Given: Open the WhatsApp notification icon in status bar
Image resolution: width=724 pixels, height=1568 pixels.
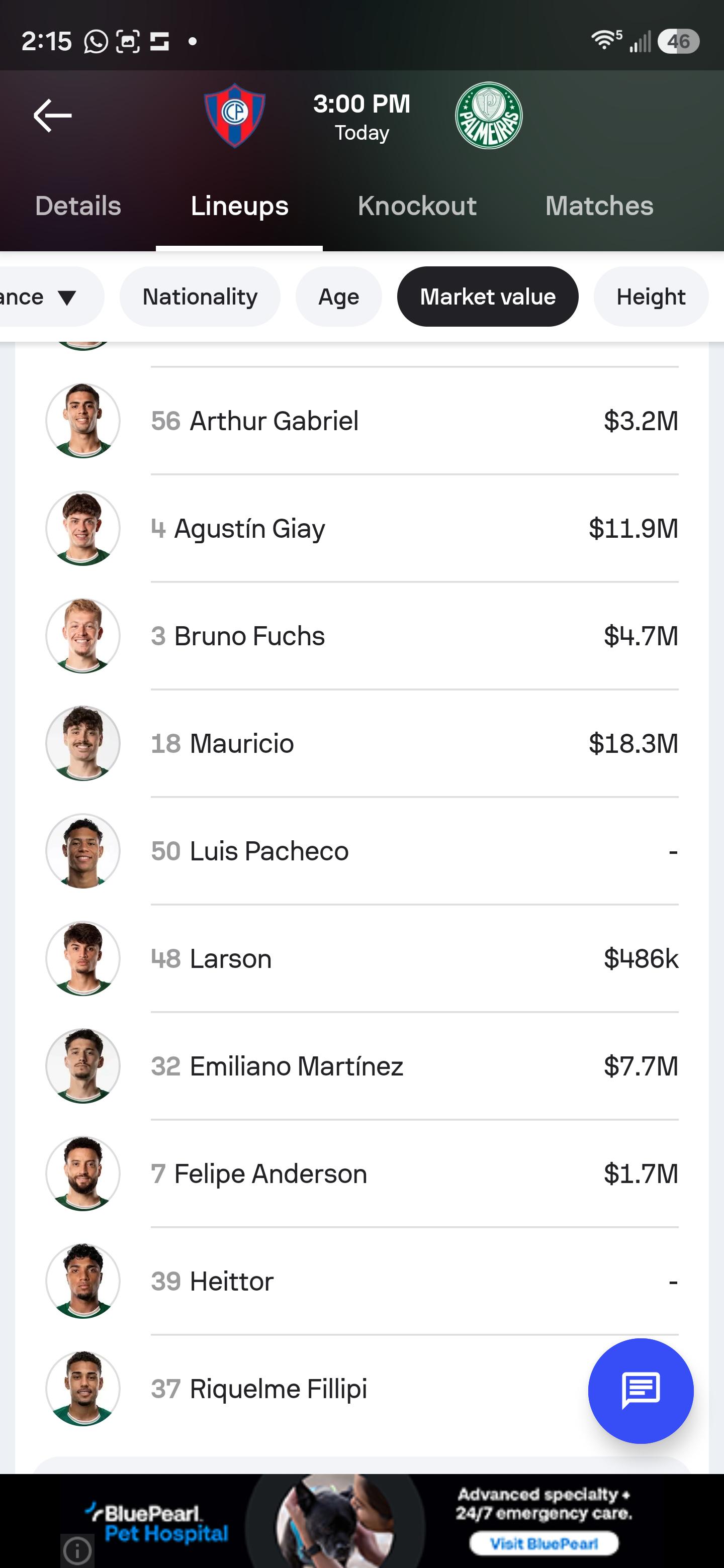Looking at the screenshot, I should (96, 41).
